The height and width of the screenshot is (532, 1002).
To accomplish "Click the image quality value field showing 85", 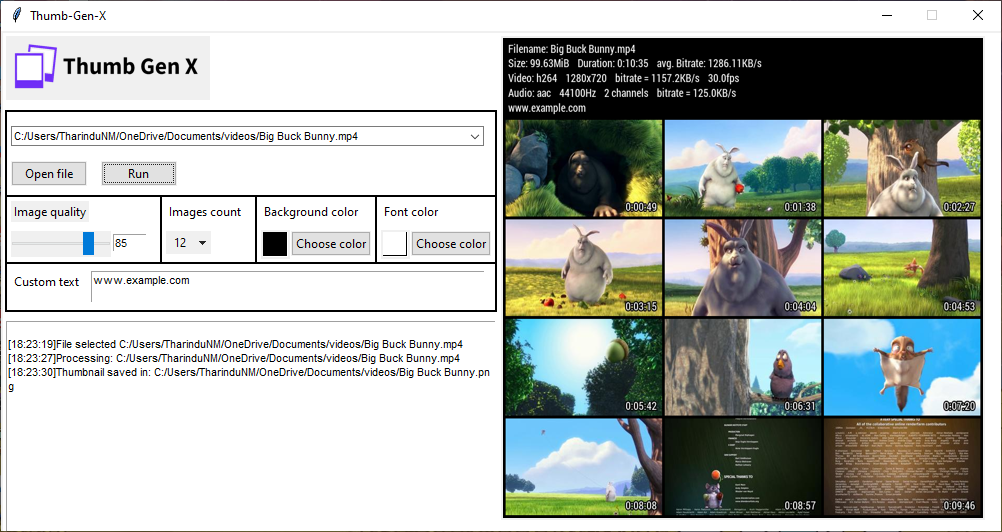I will click(129, 243).
